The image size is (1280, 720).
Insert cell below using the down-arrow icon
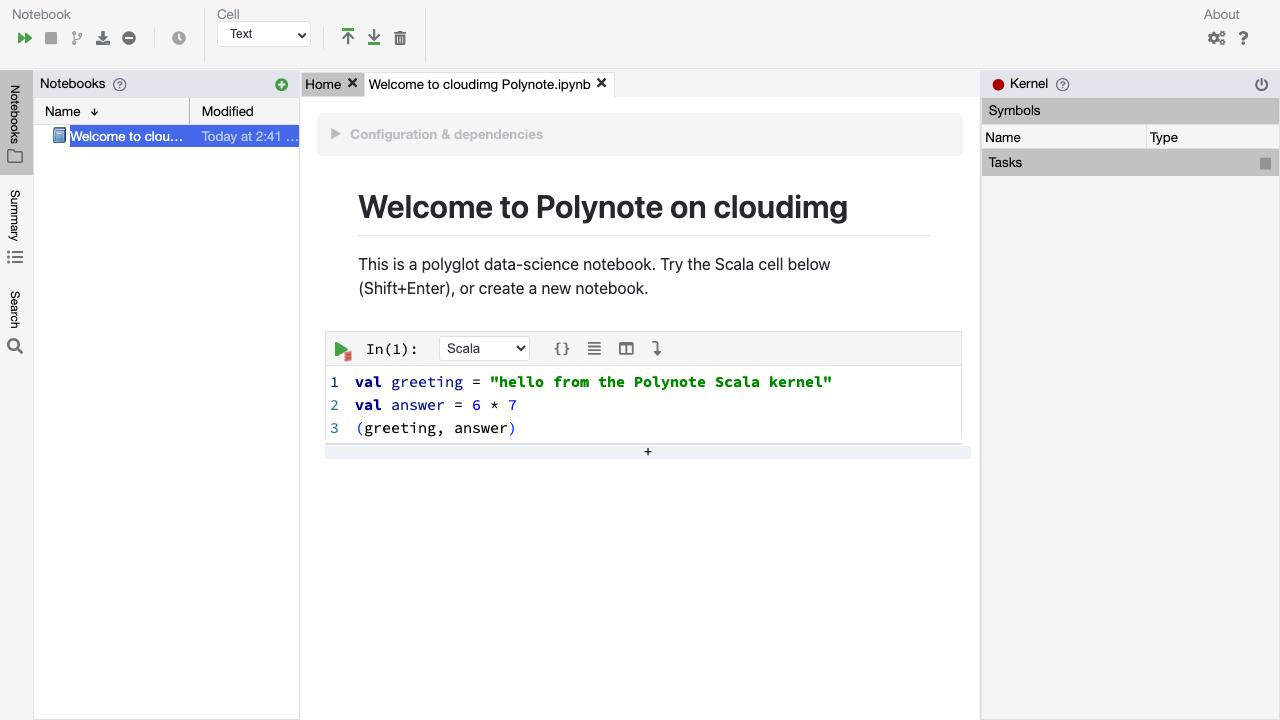coord(374,37)
